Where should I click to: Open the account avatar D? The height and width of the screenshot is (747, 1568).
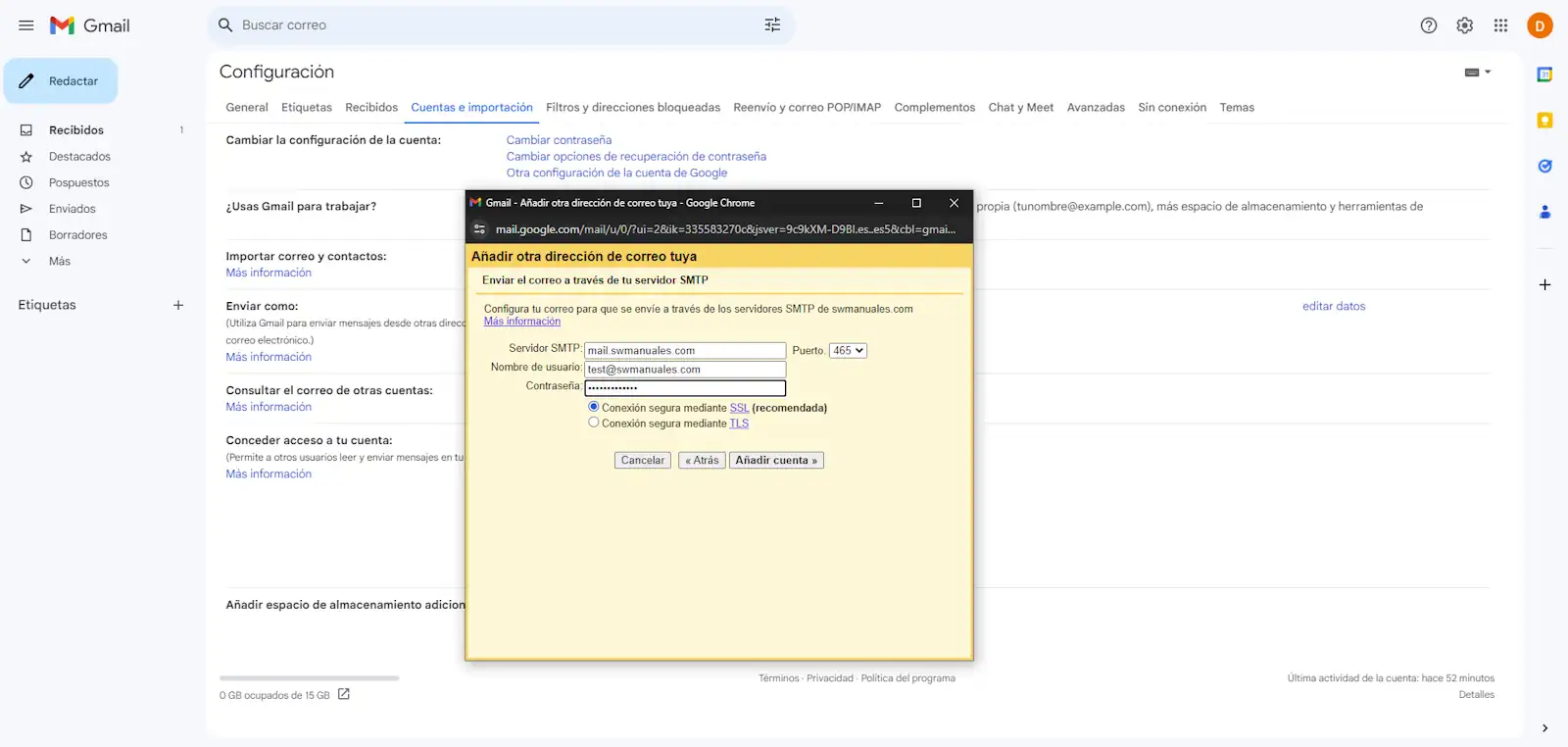click(x=1540, y=25)
